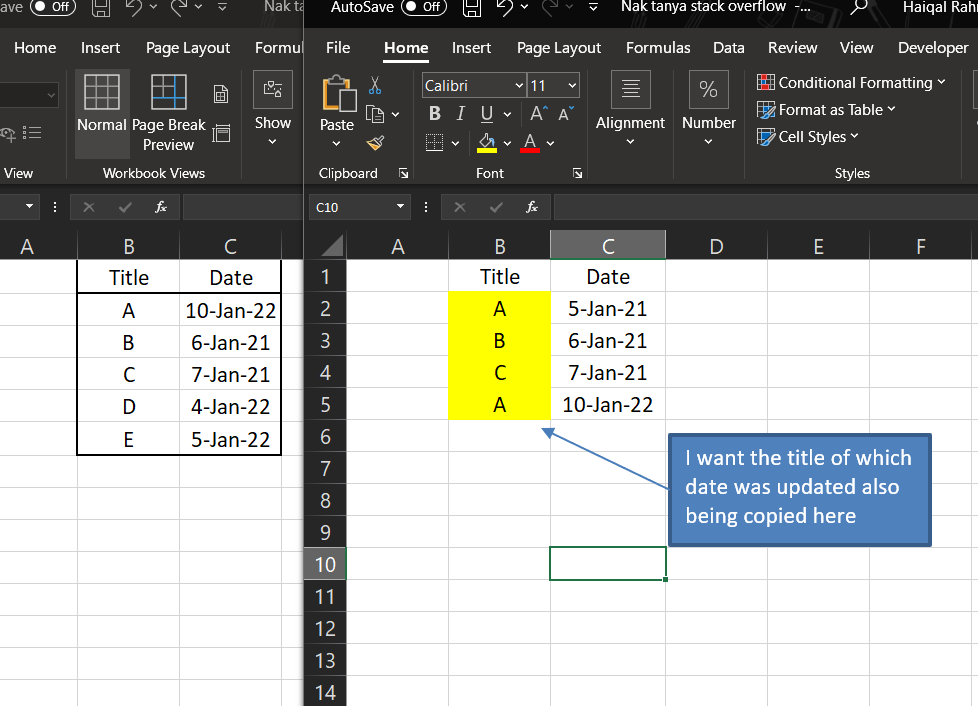
Task: Open Format as Table menu
Action: (x=826, y=110)
